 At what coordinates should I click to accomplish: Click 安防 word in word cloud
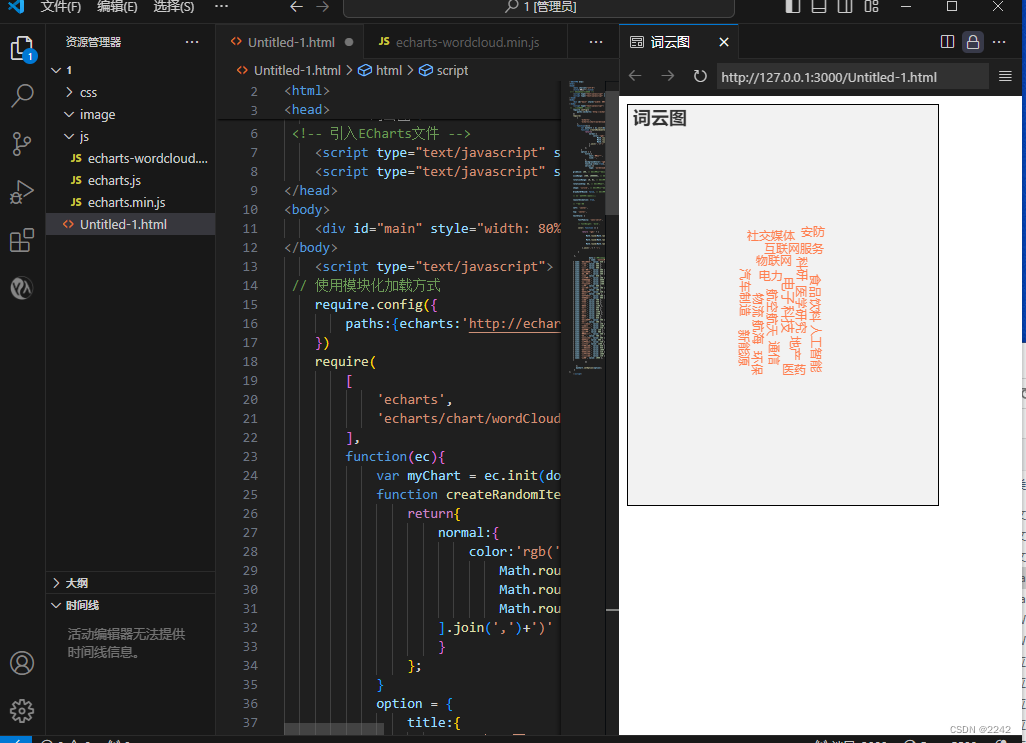tap(813, 232)
